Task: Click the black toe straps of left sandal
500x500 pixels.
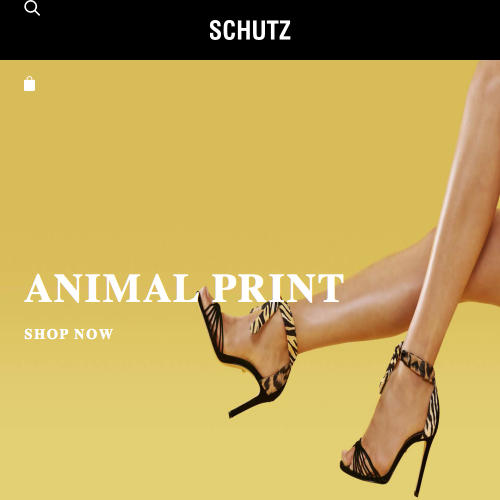Action: (210, 320)
